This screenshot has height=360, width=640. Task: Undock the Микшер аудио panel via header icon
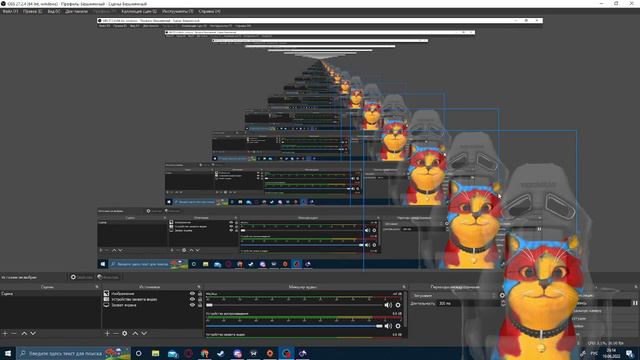pos(404,287)
